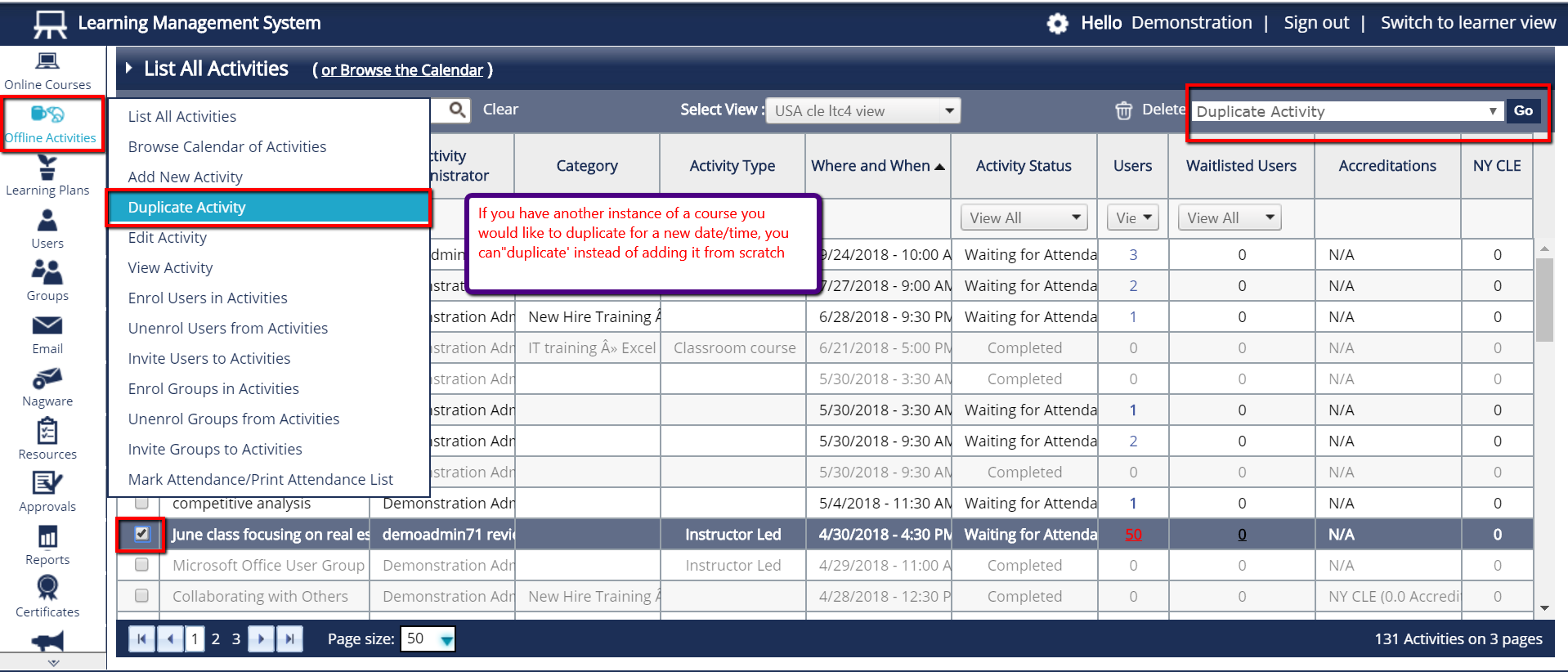Follow the Browse the Calendar link

(x=401, y=70)
